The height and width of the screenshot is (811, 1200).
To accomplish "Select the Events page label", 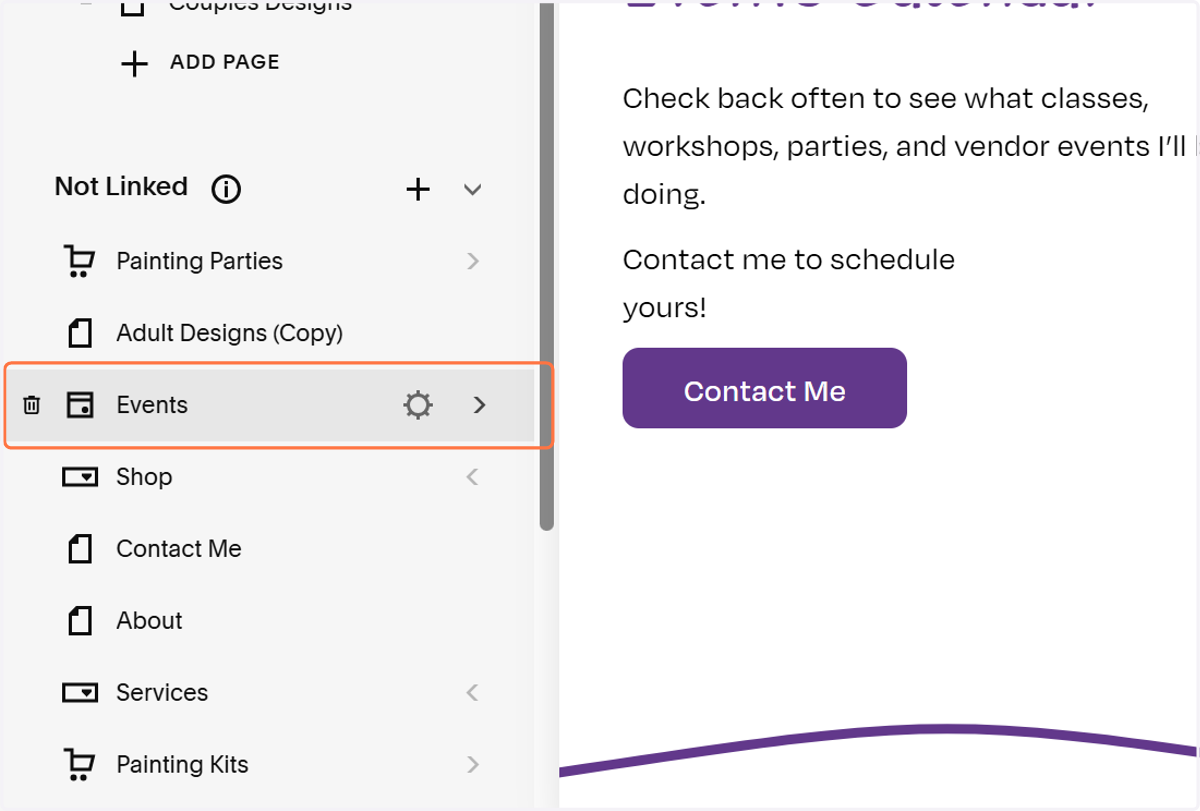I will pyautogui.click(x=152, y=405).
